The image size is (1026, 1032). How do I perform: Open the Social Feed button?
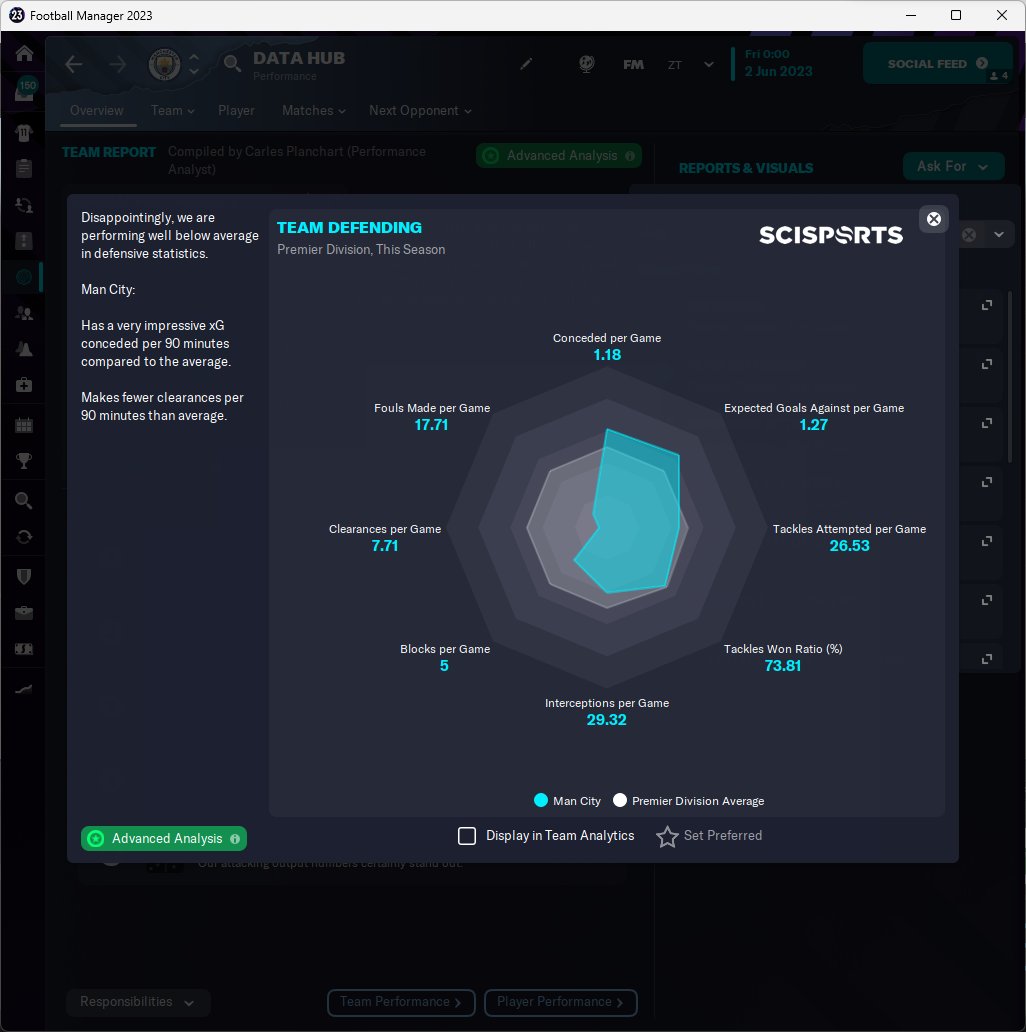937,63
